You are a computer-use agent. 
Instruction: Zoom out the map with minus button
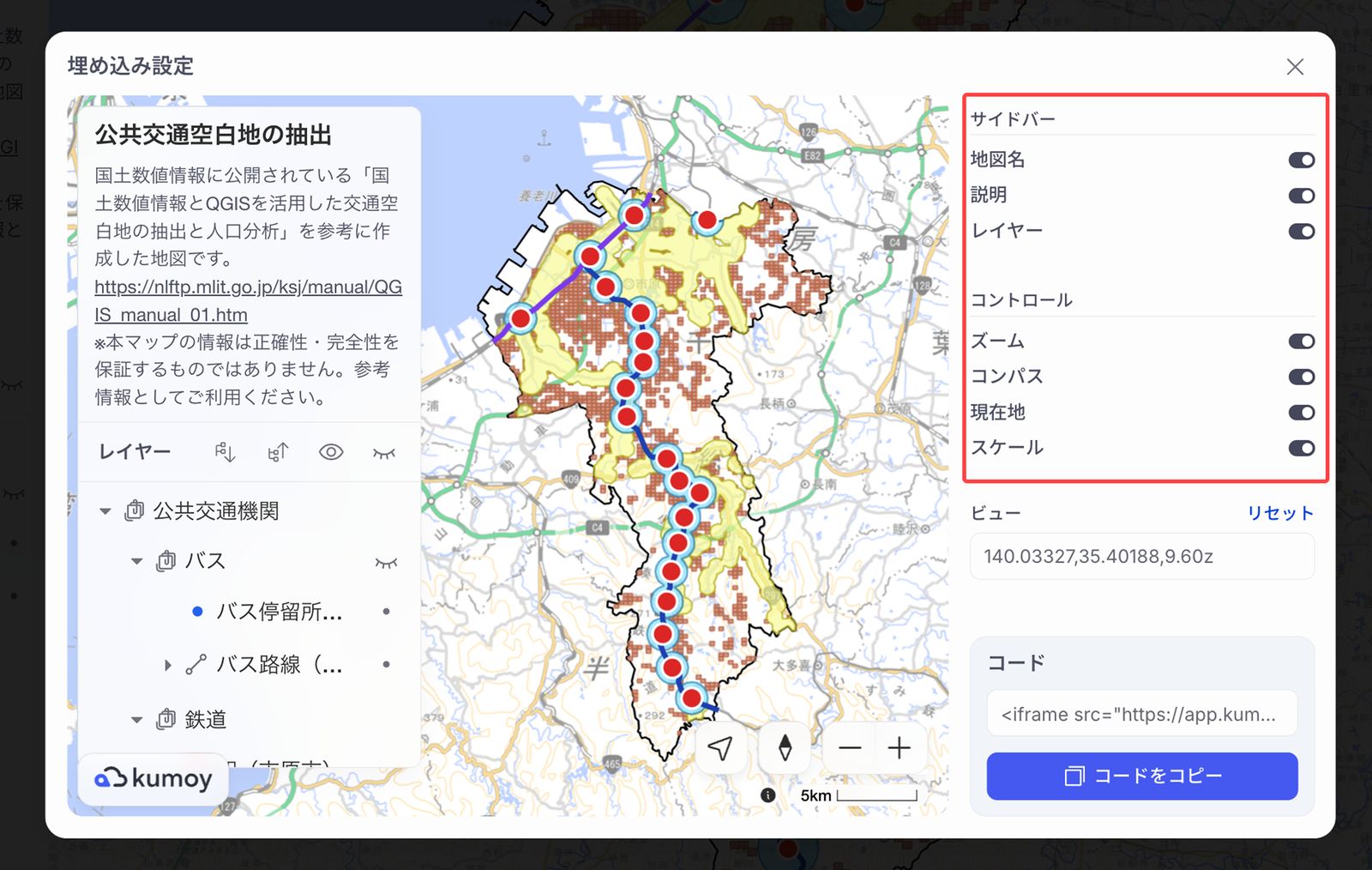click(x=850, y=748)
